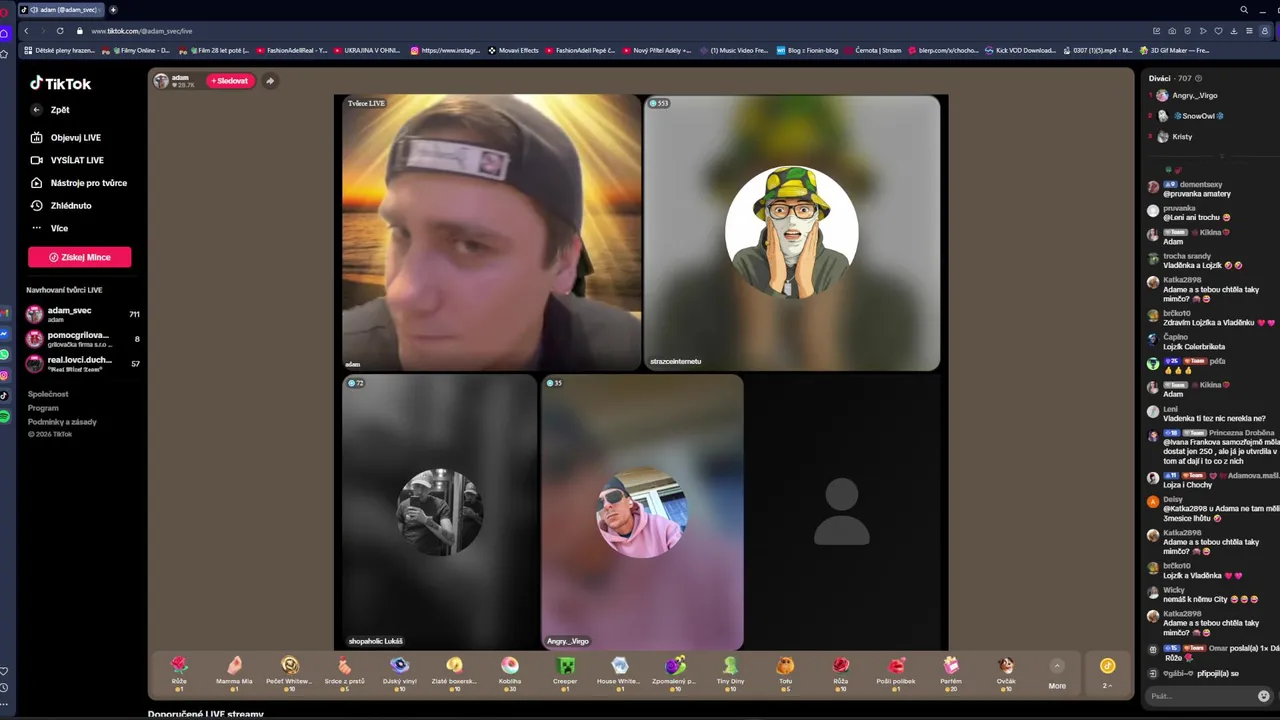Send the Růže rose gift

pos(179,673)
